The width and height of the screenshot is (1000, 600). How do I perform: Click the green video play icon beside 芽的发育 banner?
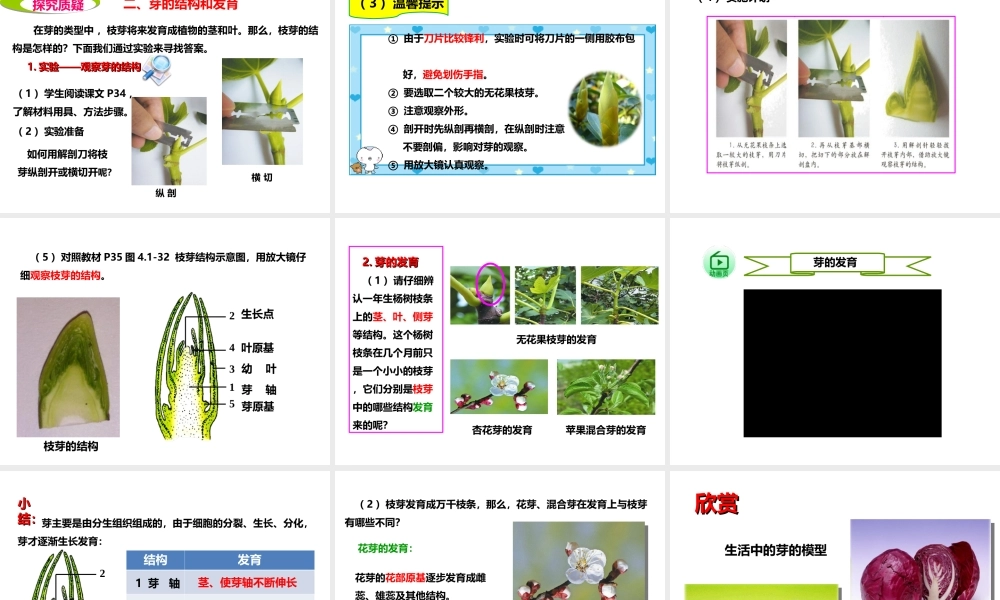(719, 262)
